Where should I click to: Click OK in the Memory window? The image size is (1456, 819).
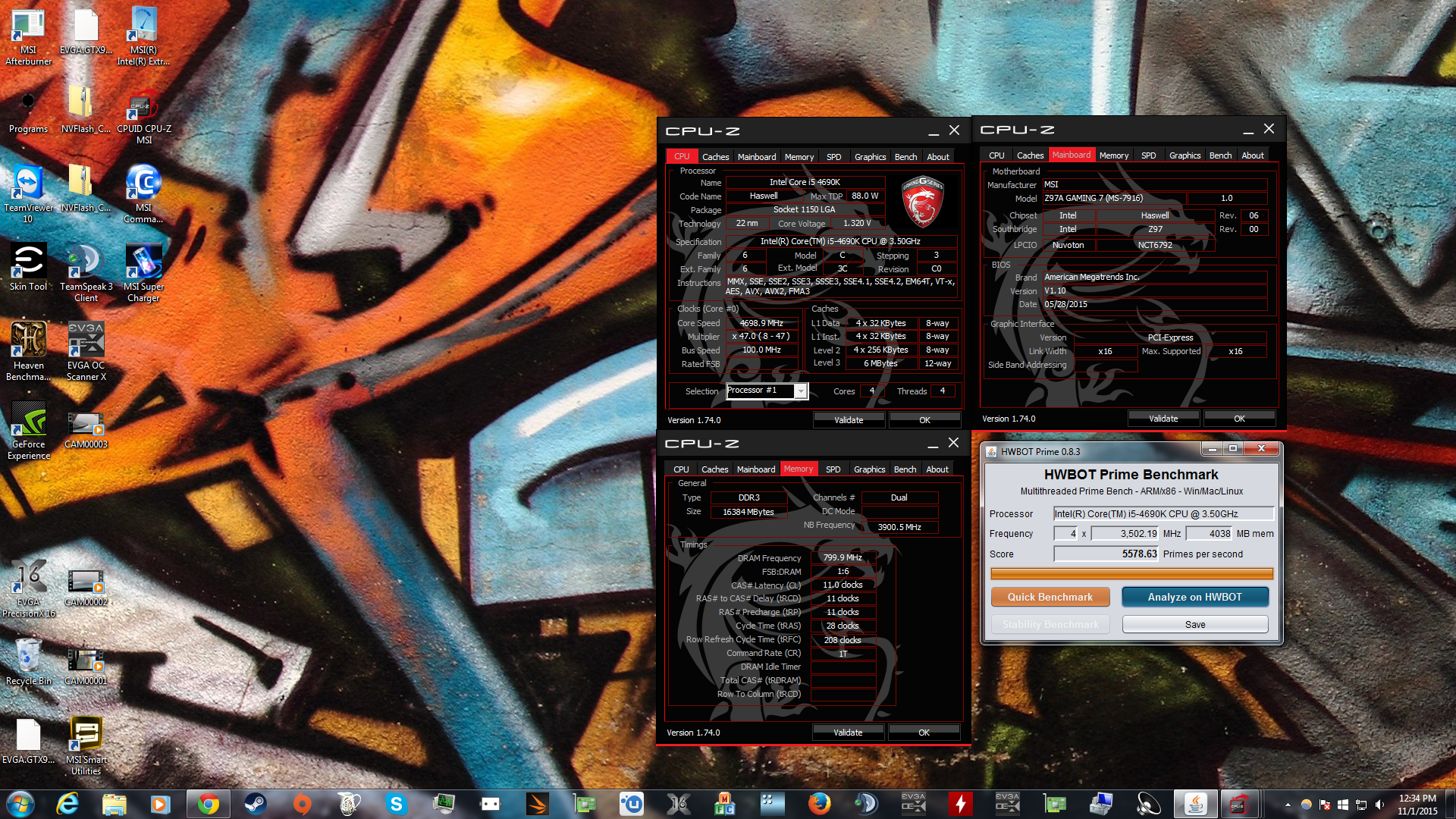coord(924,733)
